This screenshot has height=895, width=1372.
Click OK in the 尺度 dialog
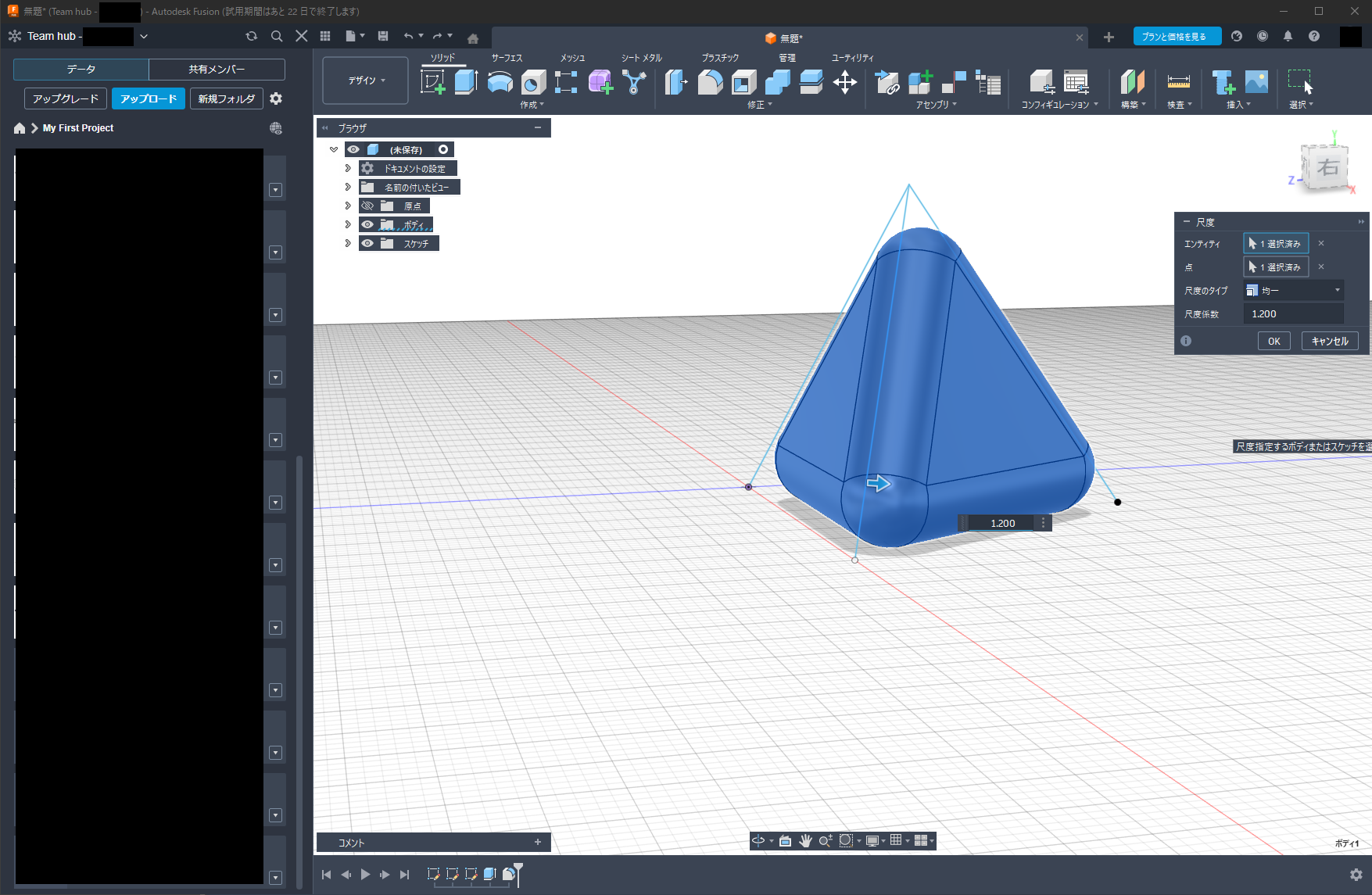(x=1273, y=342)
